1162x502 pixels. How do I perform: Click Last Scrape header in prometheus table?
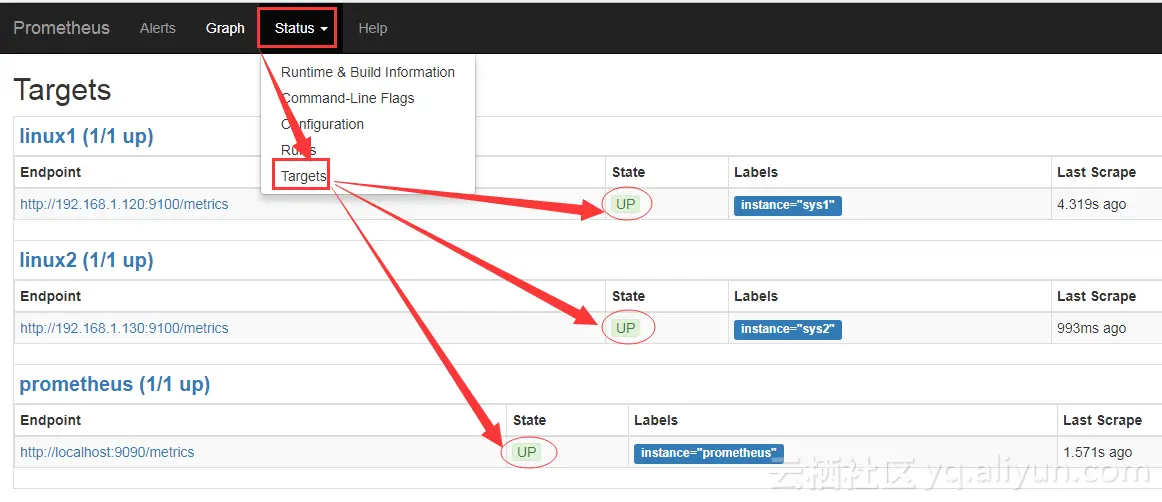tap(1102, 420)
